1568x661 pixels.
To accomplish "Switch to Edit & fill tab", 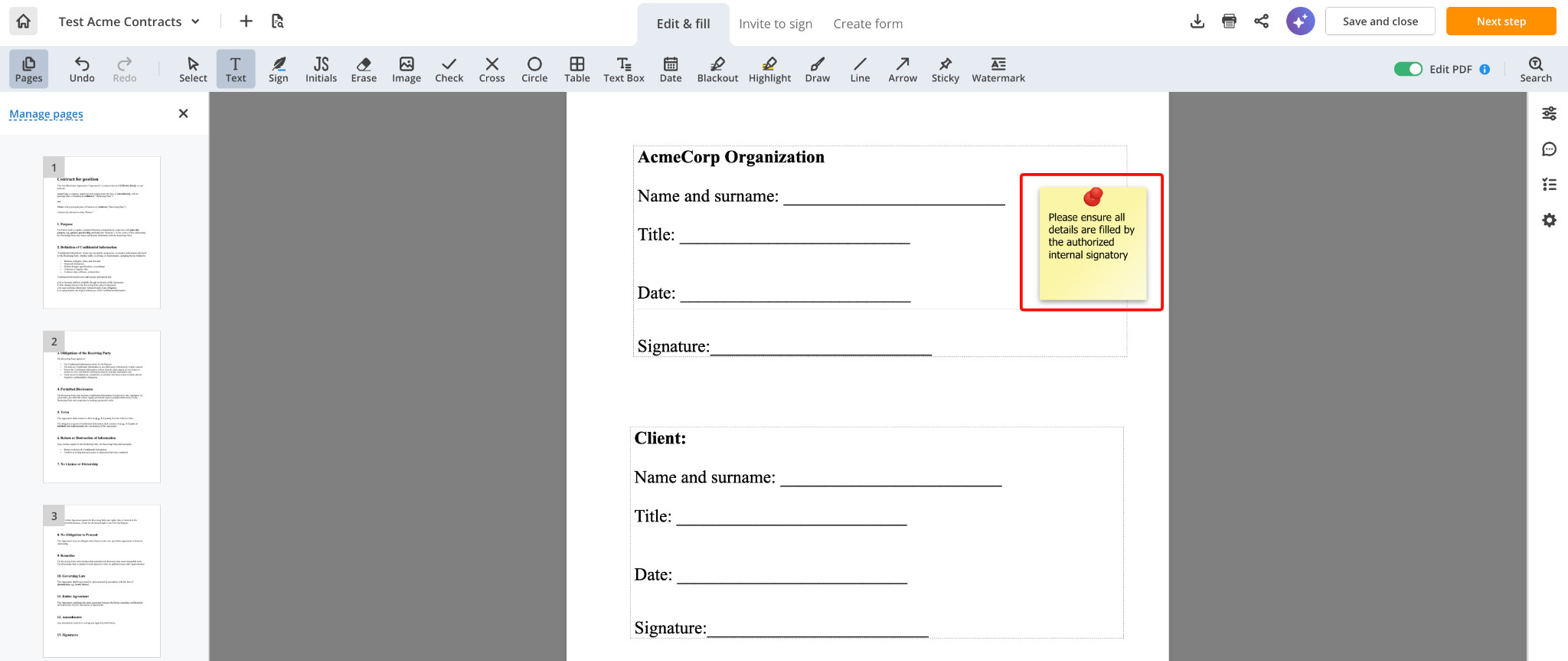I will click(x=683, y=24).
